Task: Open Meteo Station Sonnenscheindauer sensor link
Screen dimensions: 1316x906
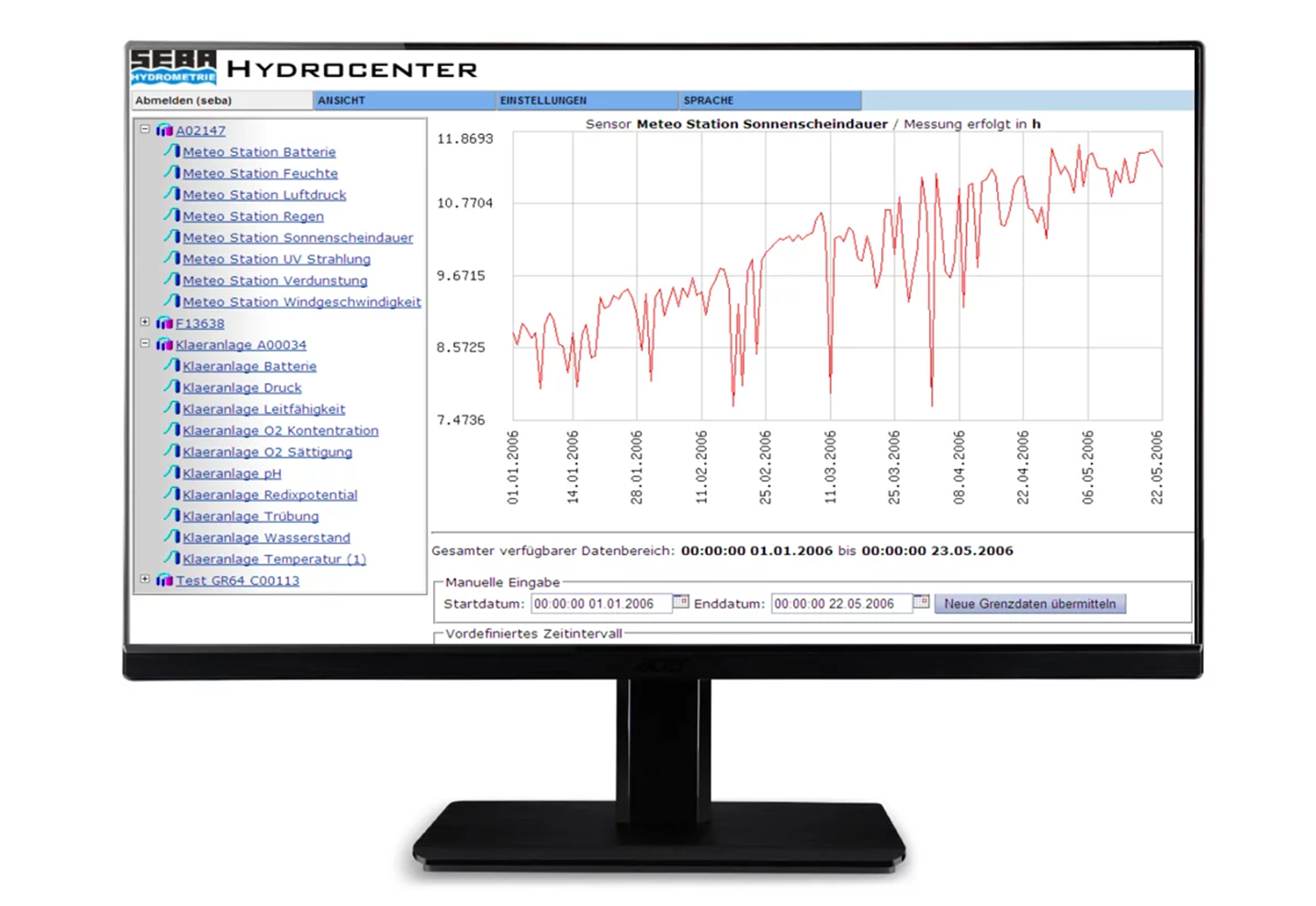Action: click(x=297, y=238)
